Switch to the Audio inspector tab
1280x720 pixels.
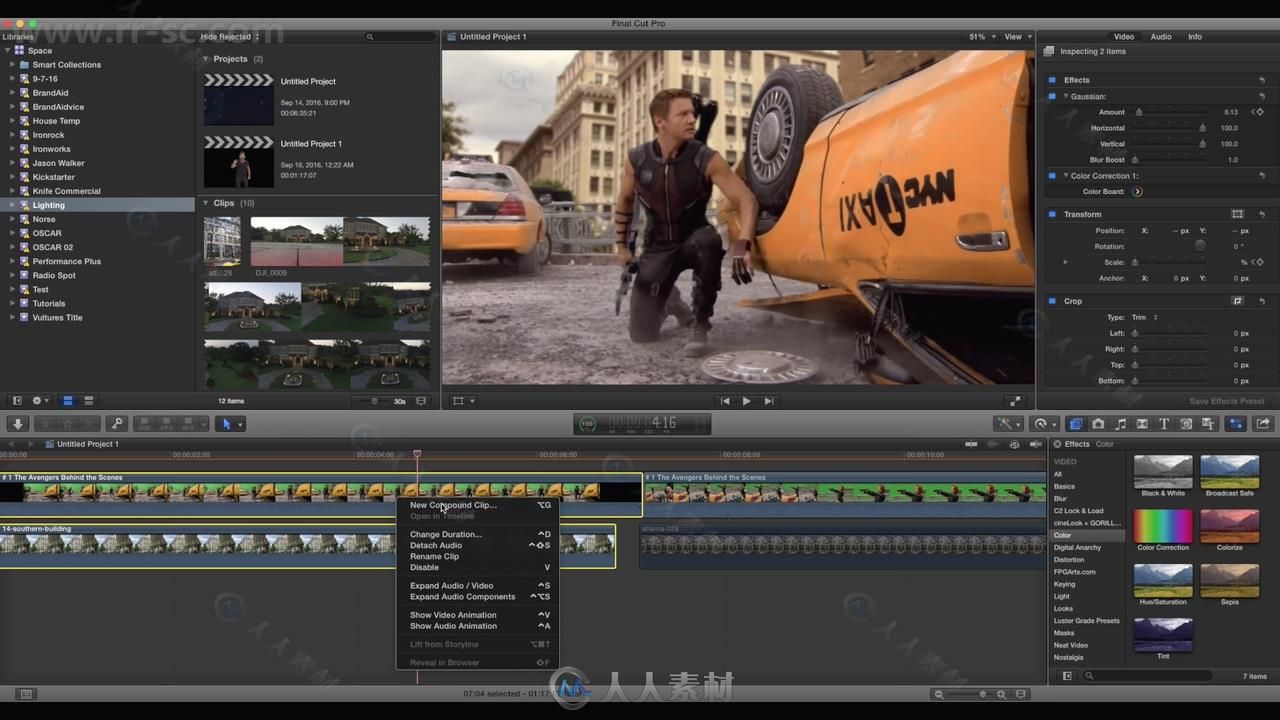[1160, 37]
